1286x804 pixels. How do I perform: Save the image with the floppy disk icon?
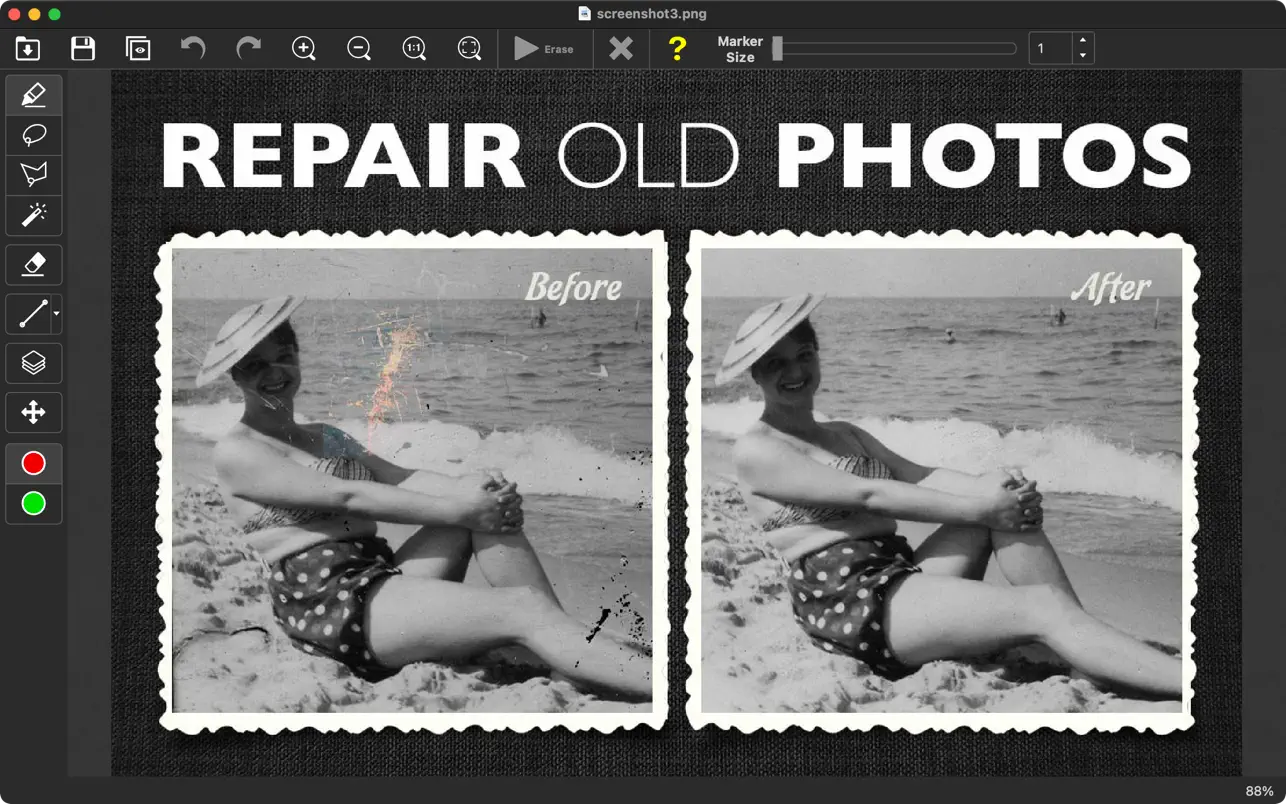point(83,48)
